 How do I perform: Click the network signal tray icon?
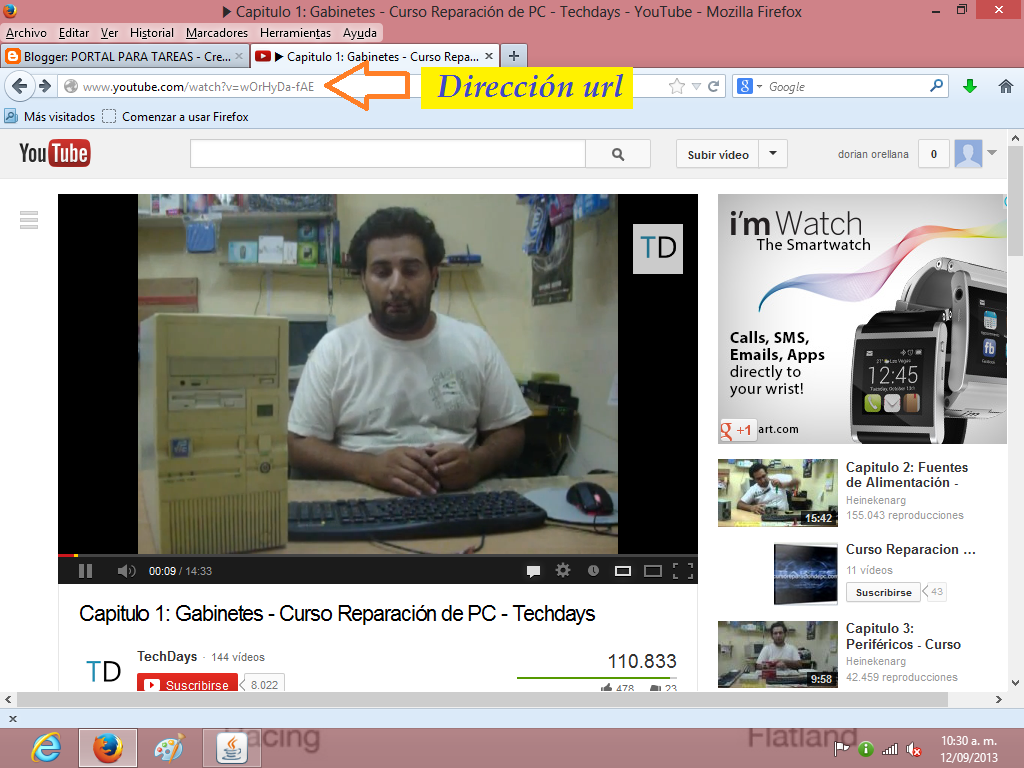(x=889, y=750)
